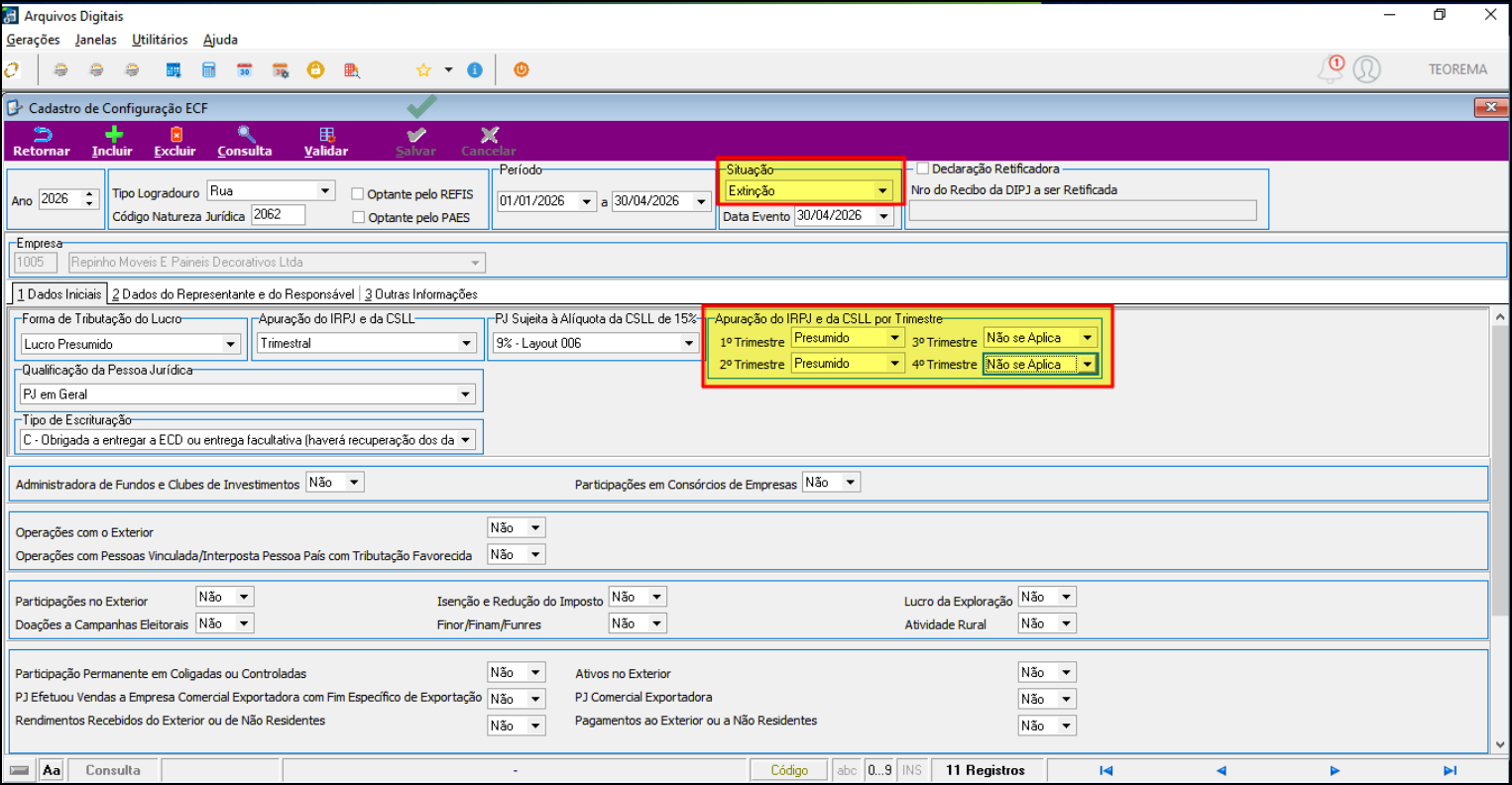Open the Gerações menu

33,40
